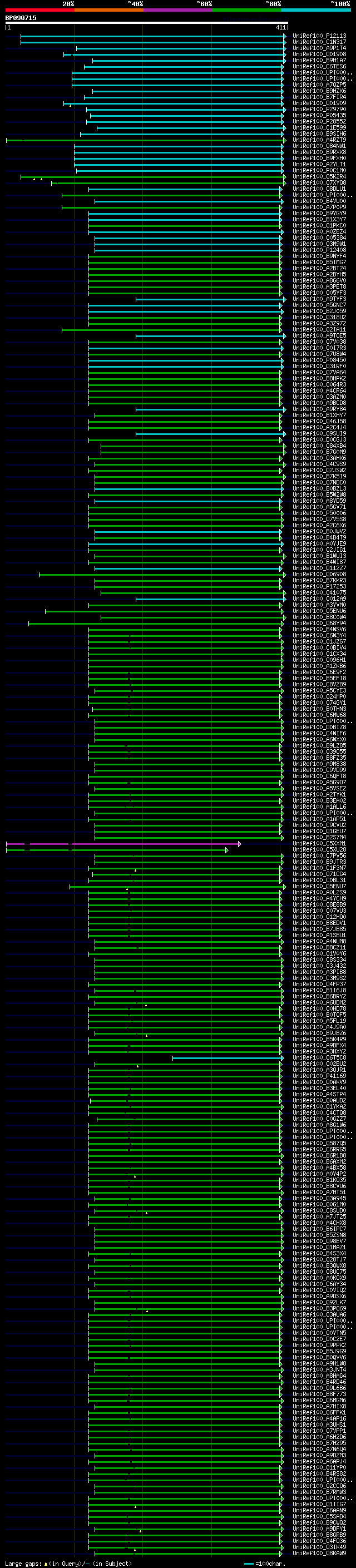The image size is (356, 1568).
Task: Select hit label UniRef100_A2YLT1
Action: pos(319,164)
